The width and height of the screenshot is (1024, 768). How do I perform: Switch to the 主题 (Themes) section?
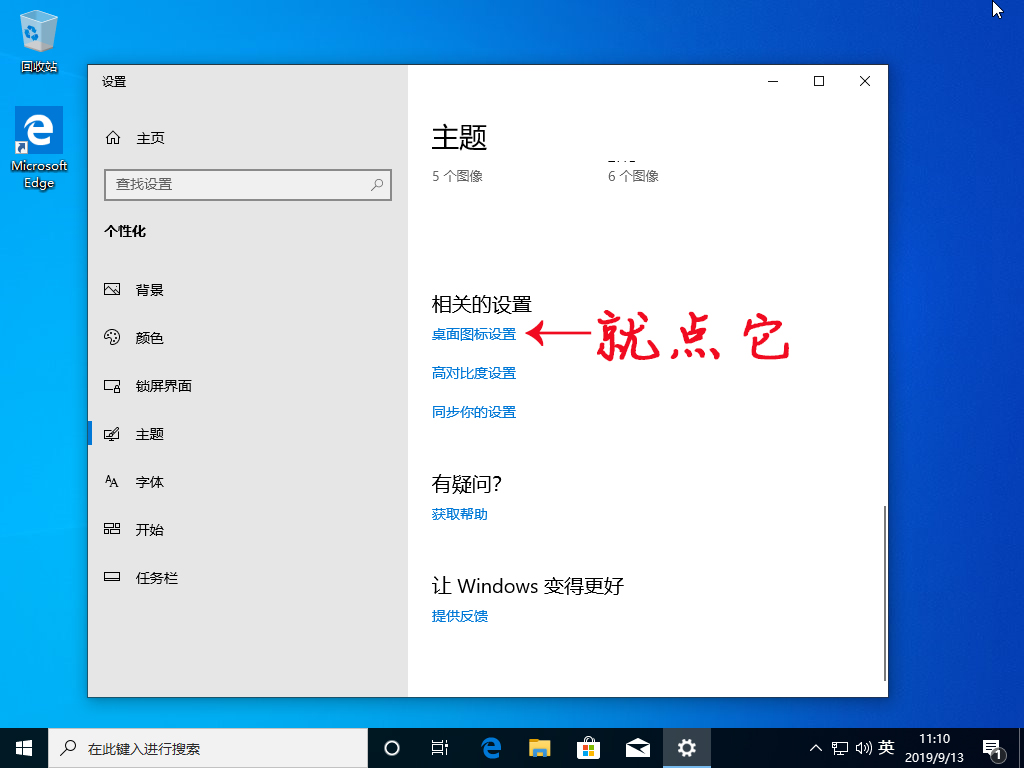tap(148, 433)
